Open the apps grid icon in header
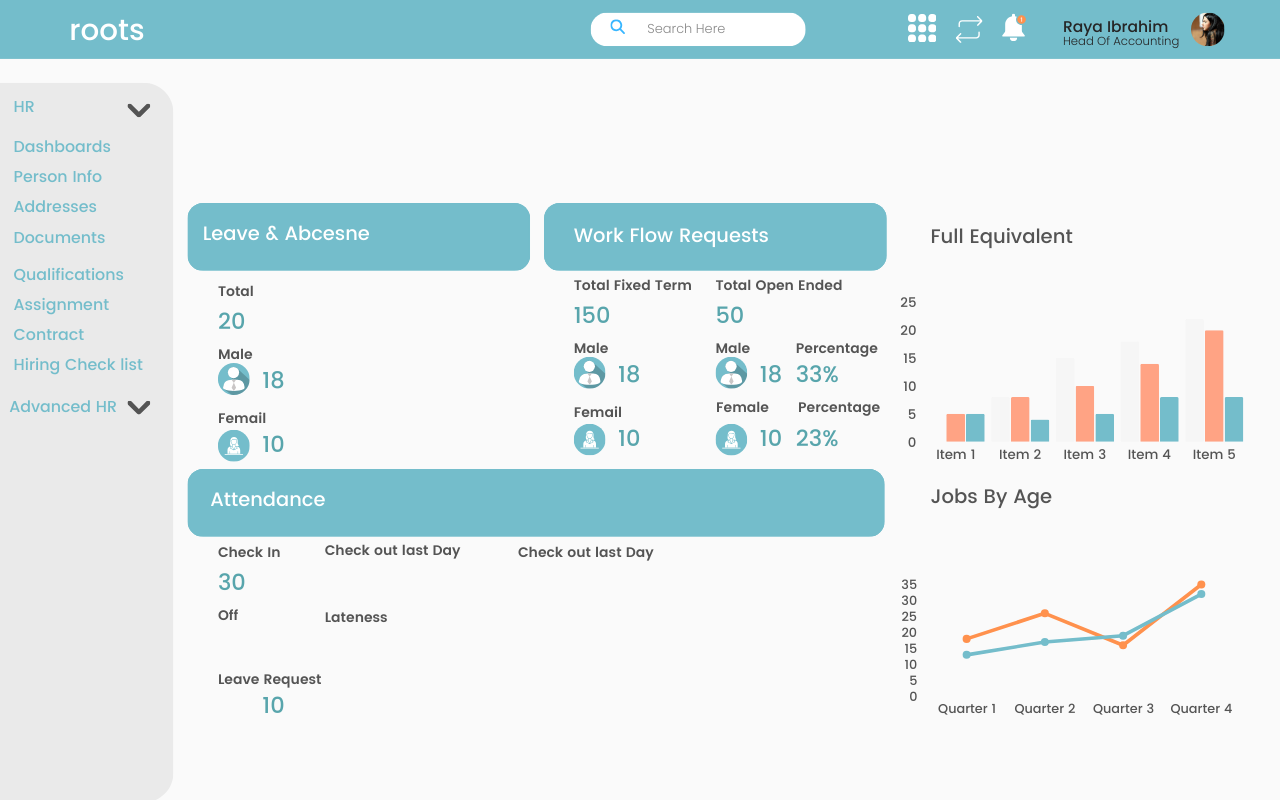Viewport: 1280px width, 800px height. 921,28
